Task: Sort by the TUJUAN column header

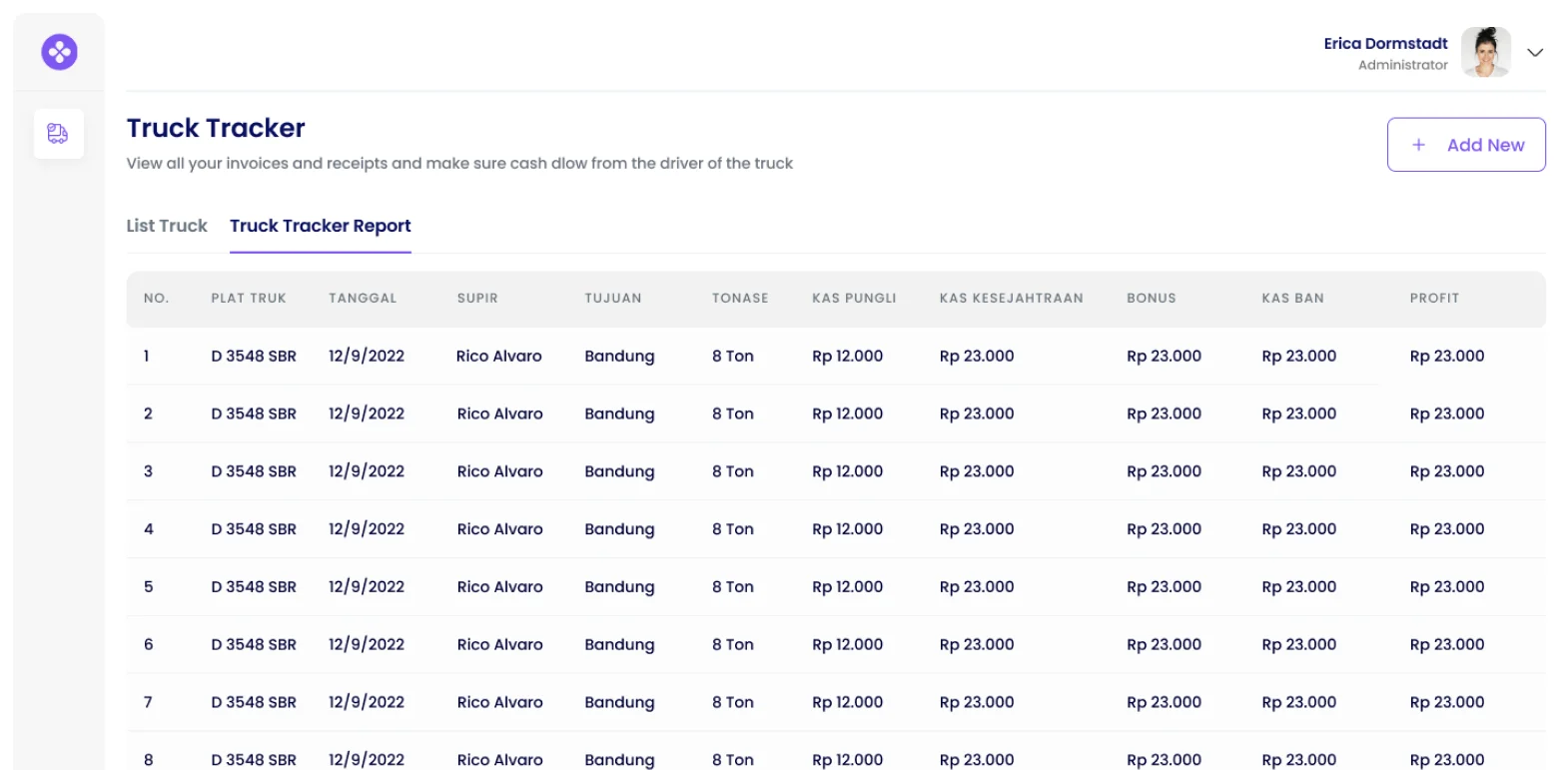Action: [613, 299]
